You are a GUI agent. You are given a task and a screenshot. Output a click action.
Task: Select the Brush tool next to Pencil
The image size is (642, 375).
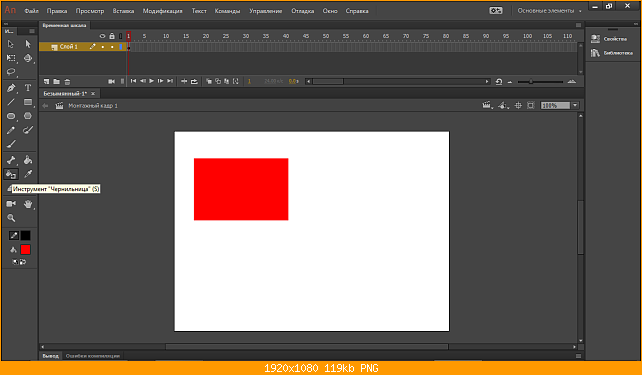coord(28,130)
